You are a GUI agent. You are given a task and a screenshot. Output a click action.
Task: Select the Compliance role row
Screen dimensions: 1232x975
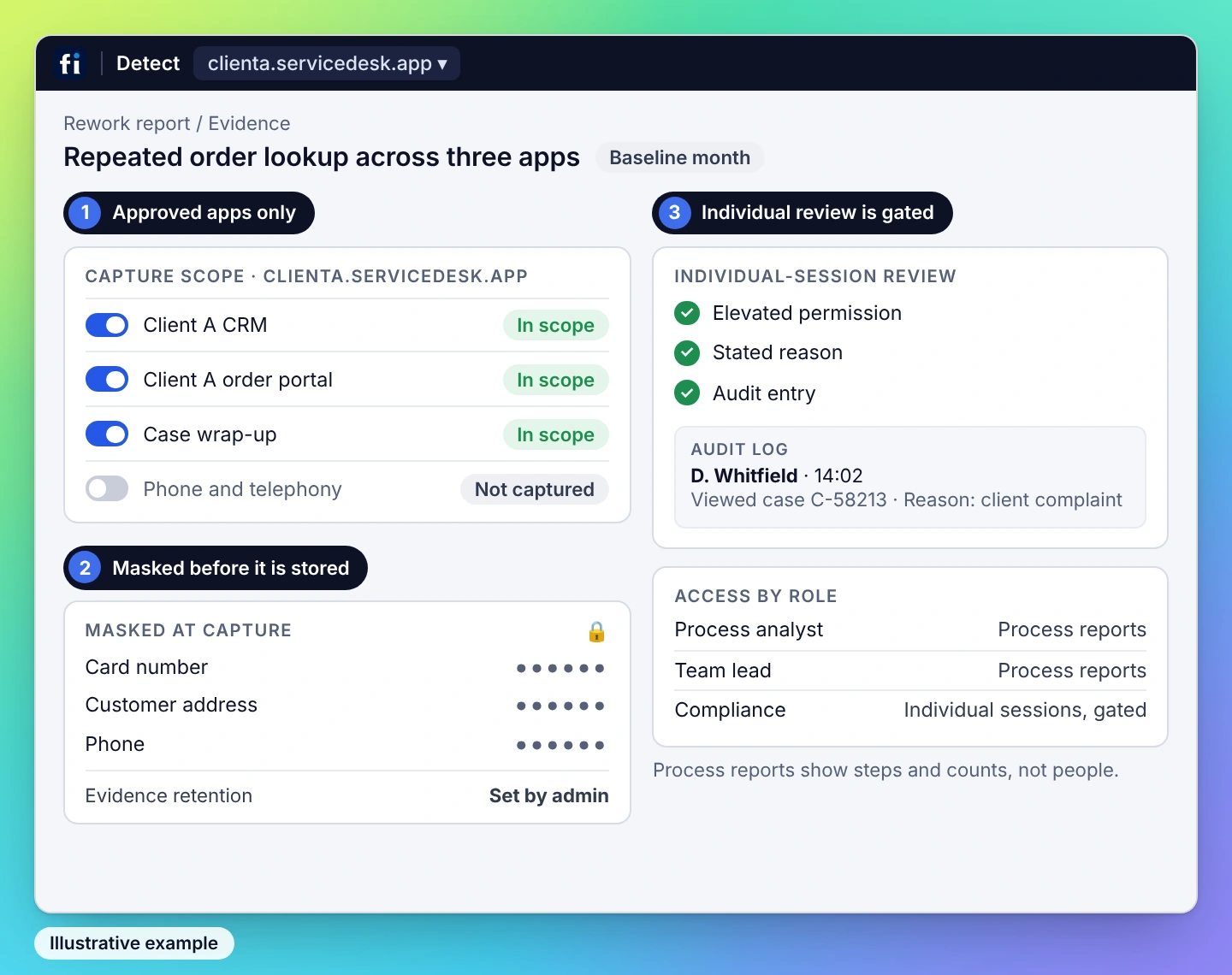tap(910, 710)
